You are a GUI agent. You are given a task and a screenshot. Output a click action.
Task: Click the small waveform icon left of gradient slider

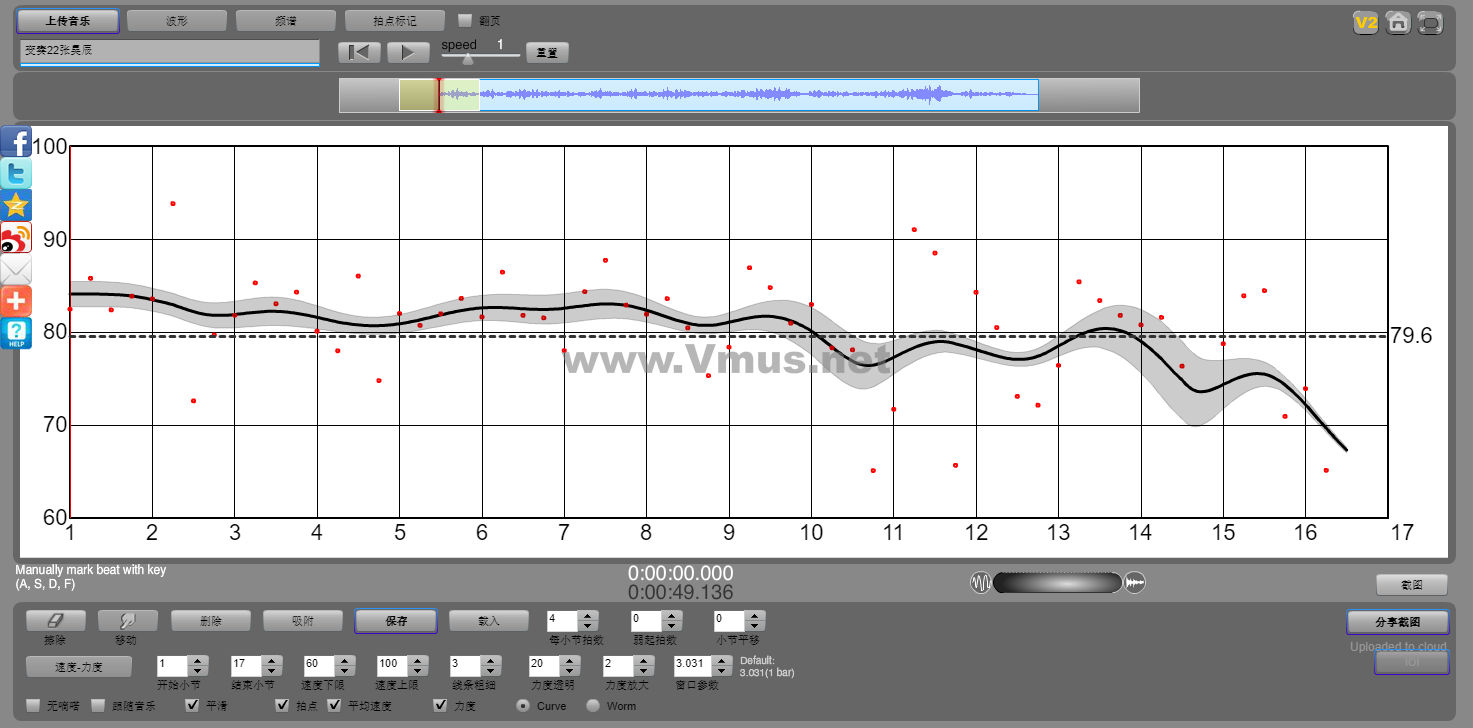pos(981,582)
